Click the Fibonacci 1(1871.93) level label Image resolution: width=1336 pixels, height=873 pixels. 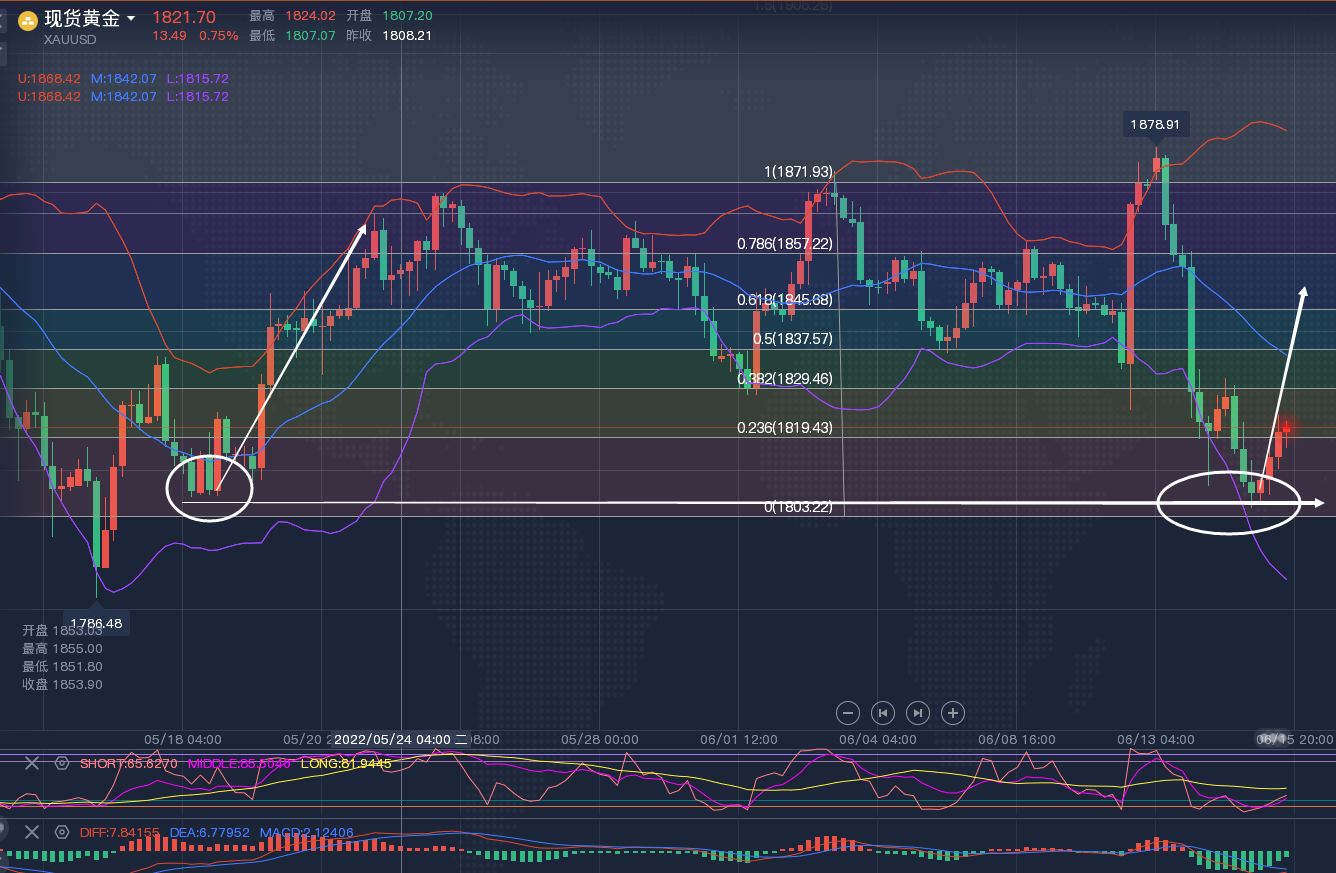click(799, 172)
